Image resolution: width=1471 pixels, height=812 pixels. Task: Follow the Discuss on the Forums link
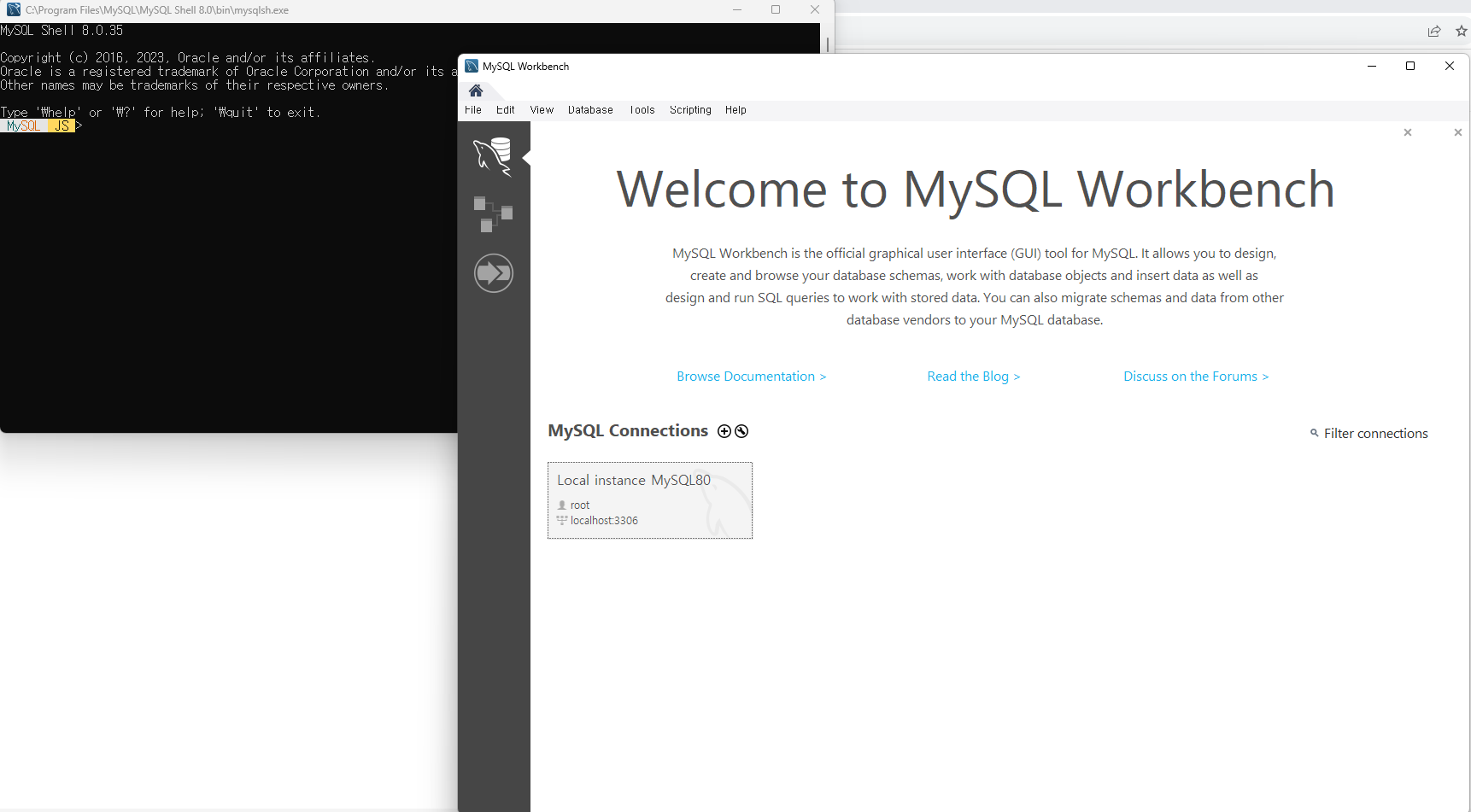1196,377
